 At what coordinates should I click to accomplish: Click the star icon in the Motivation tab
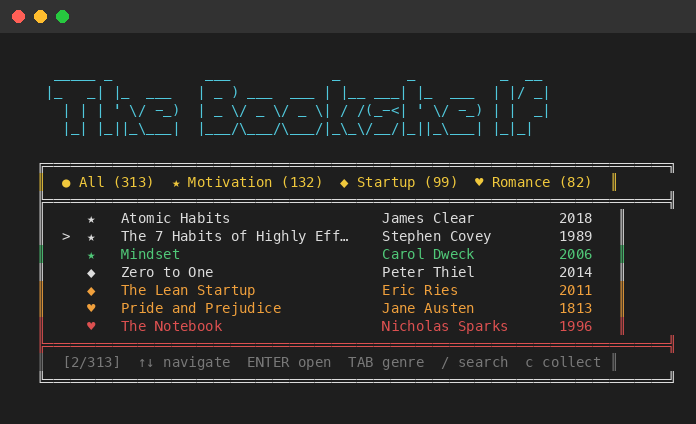176,183
